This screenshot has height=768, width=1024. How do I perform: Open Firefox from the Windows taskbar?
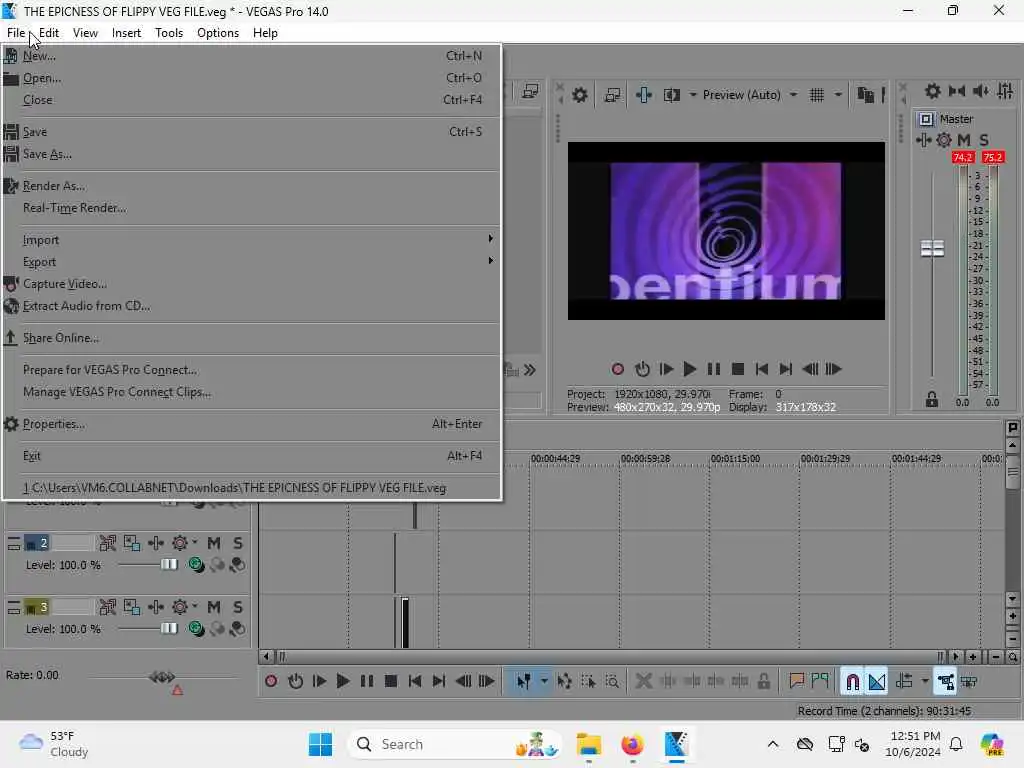point(632,744)
